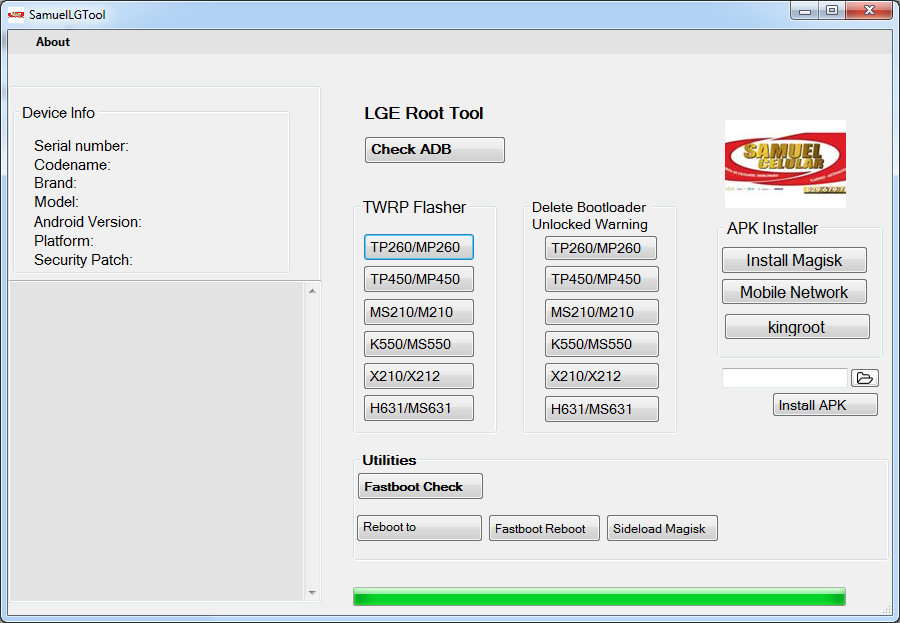Click the Device Info group title
Image resolution: width=900 pixels, height=623 pixels.
[x=58, y=113]
